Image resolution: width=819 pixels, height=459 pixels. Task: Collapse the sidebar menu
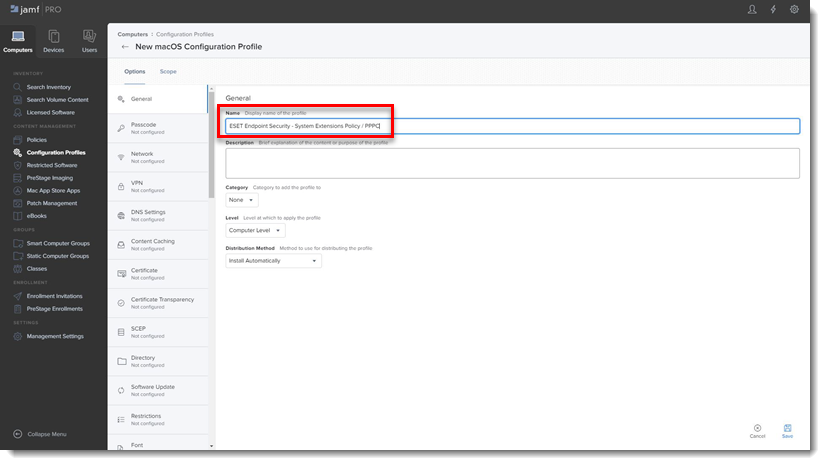coord(40,434)
